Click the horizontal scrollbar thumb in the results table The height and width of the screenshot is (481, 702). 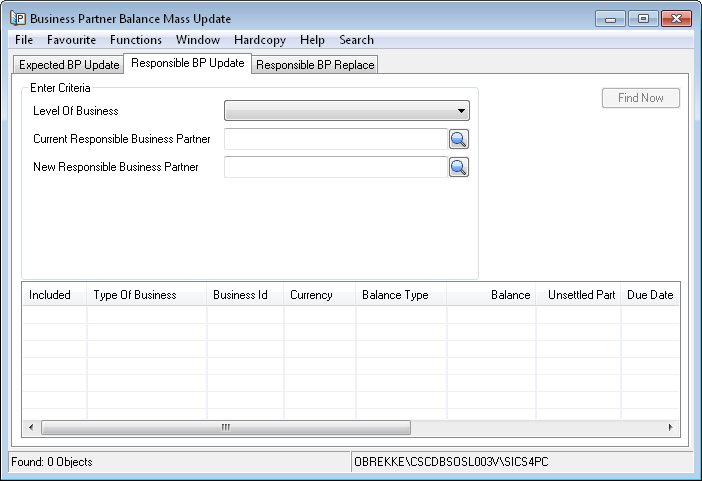pyautogui.click(x=226, y=427)
